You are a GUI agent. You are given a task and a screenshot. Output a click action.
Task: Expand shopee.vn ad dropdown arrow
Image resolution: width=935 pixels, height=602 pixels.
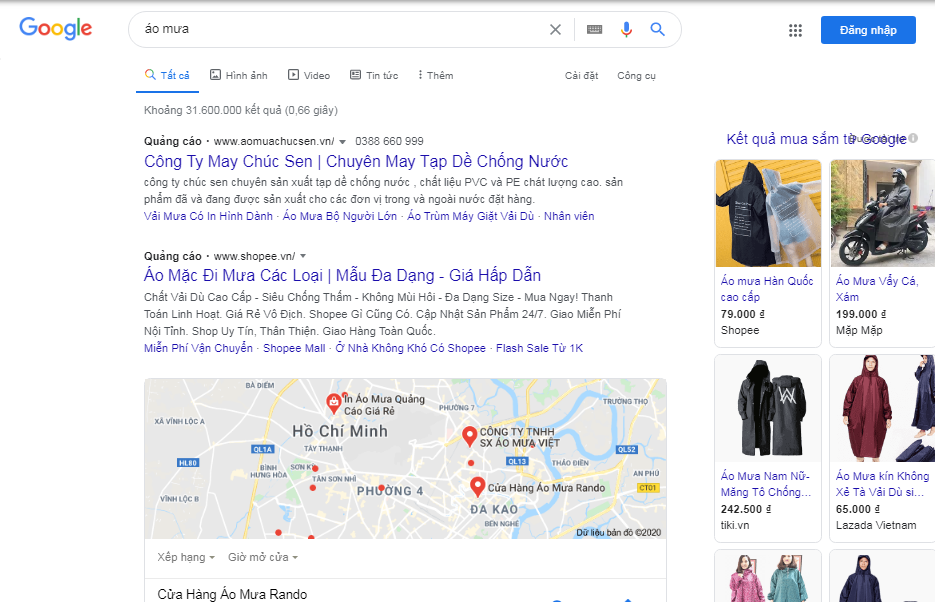click(303, 256)
